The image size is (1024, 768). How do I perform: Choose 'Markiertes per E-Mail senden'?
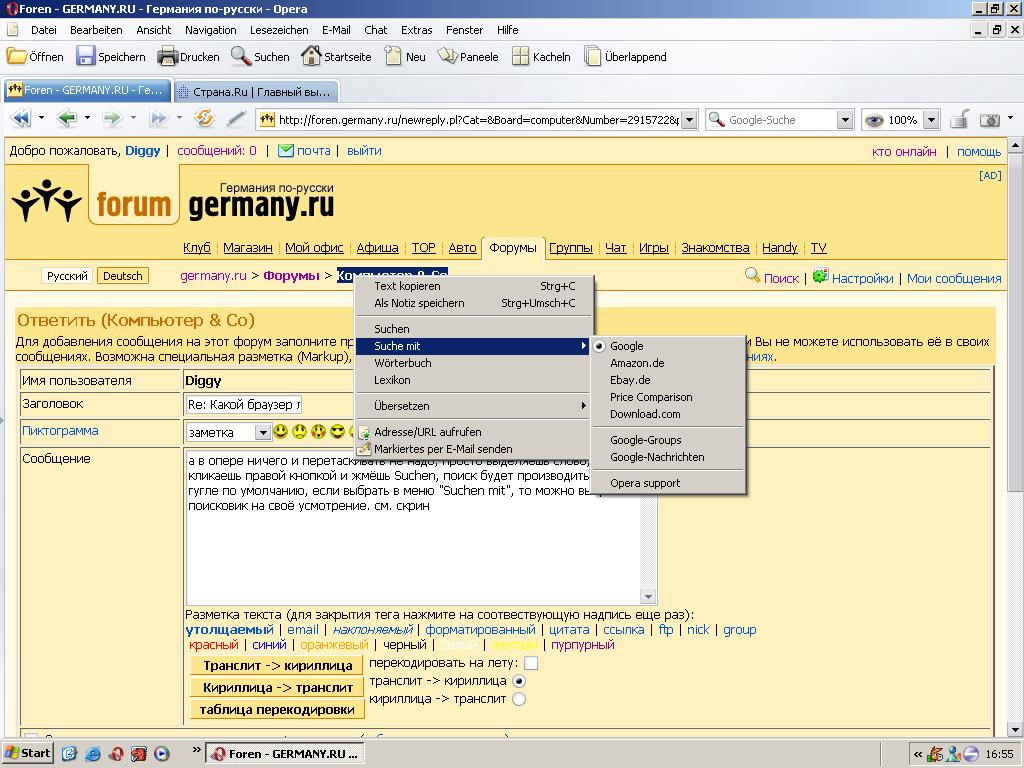click(x=474, y=449)
